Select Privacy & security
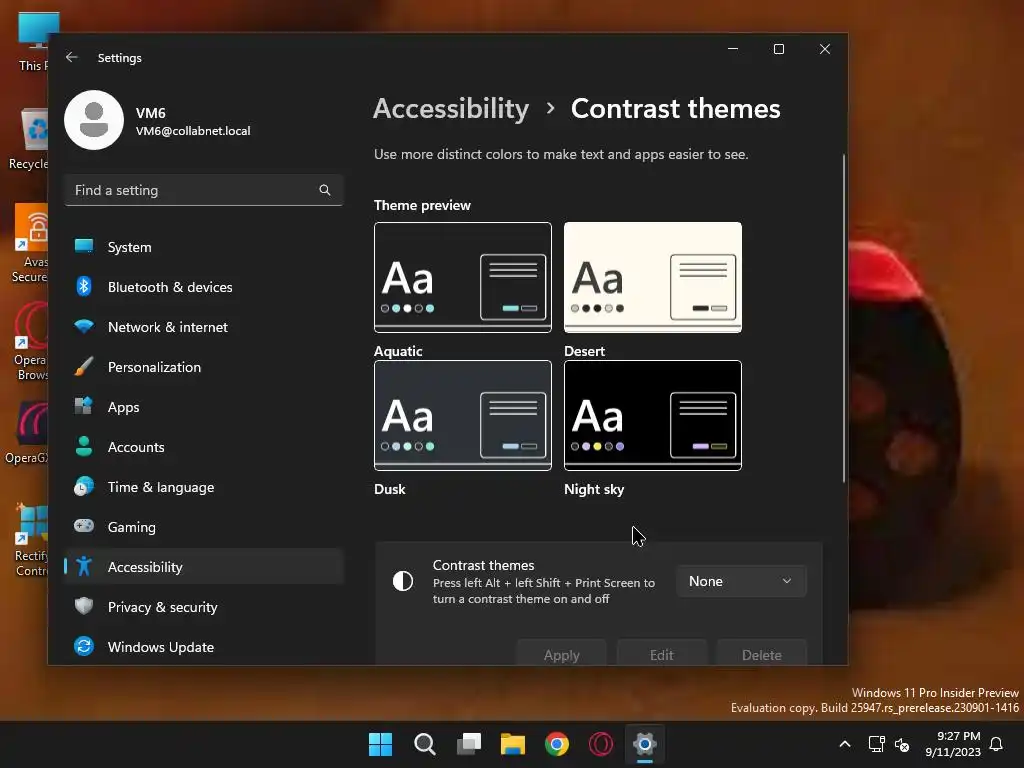1024x768 pixels. tap(204, 607)
